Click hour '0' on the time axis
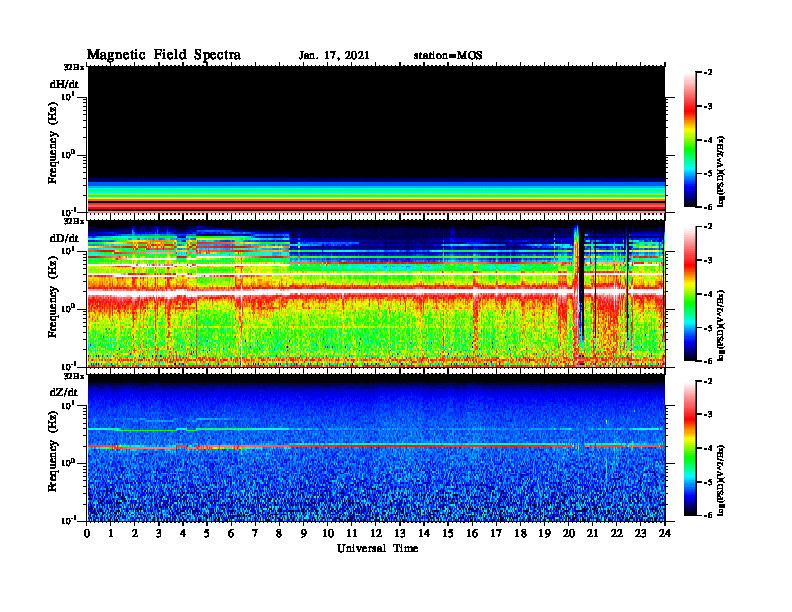 [87, 534]
